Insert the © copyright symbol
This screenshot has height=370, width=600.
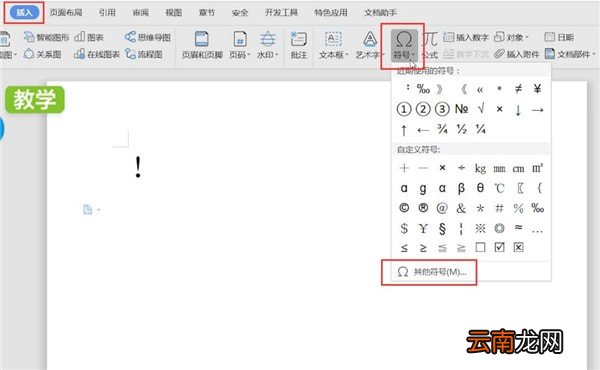point(404,208)
